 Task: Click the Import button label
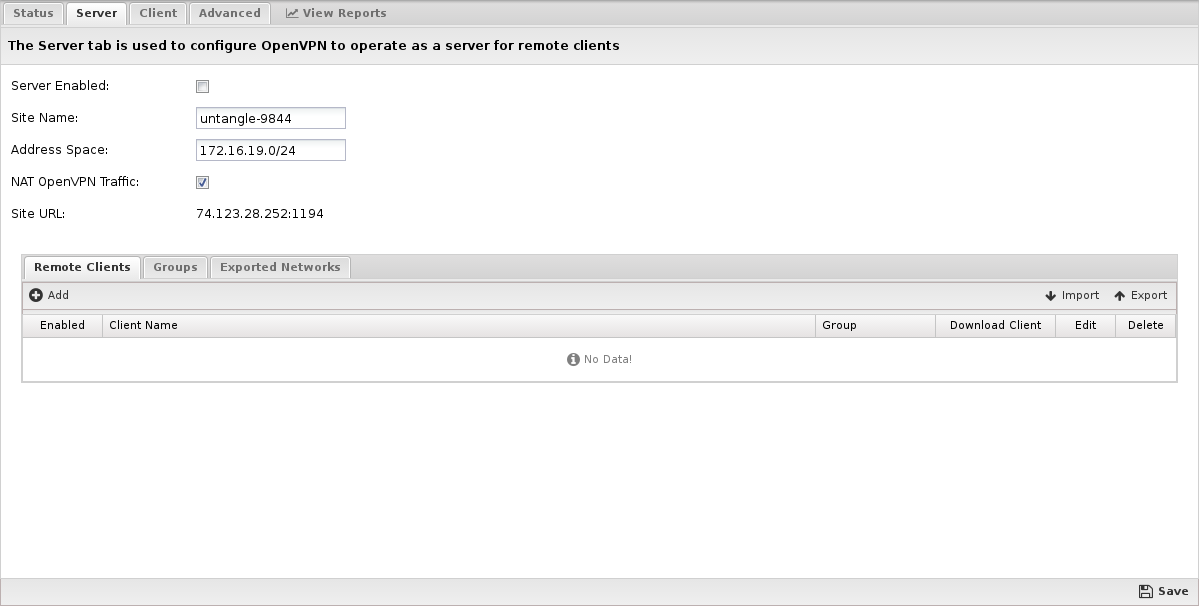(1080, 295)
